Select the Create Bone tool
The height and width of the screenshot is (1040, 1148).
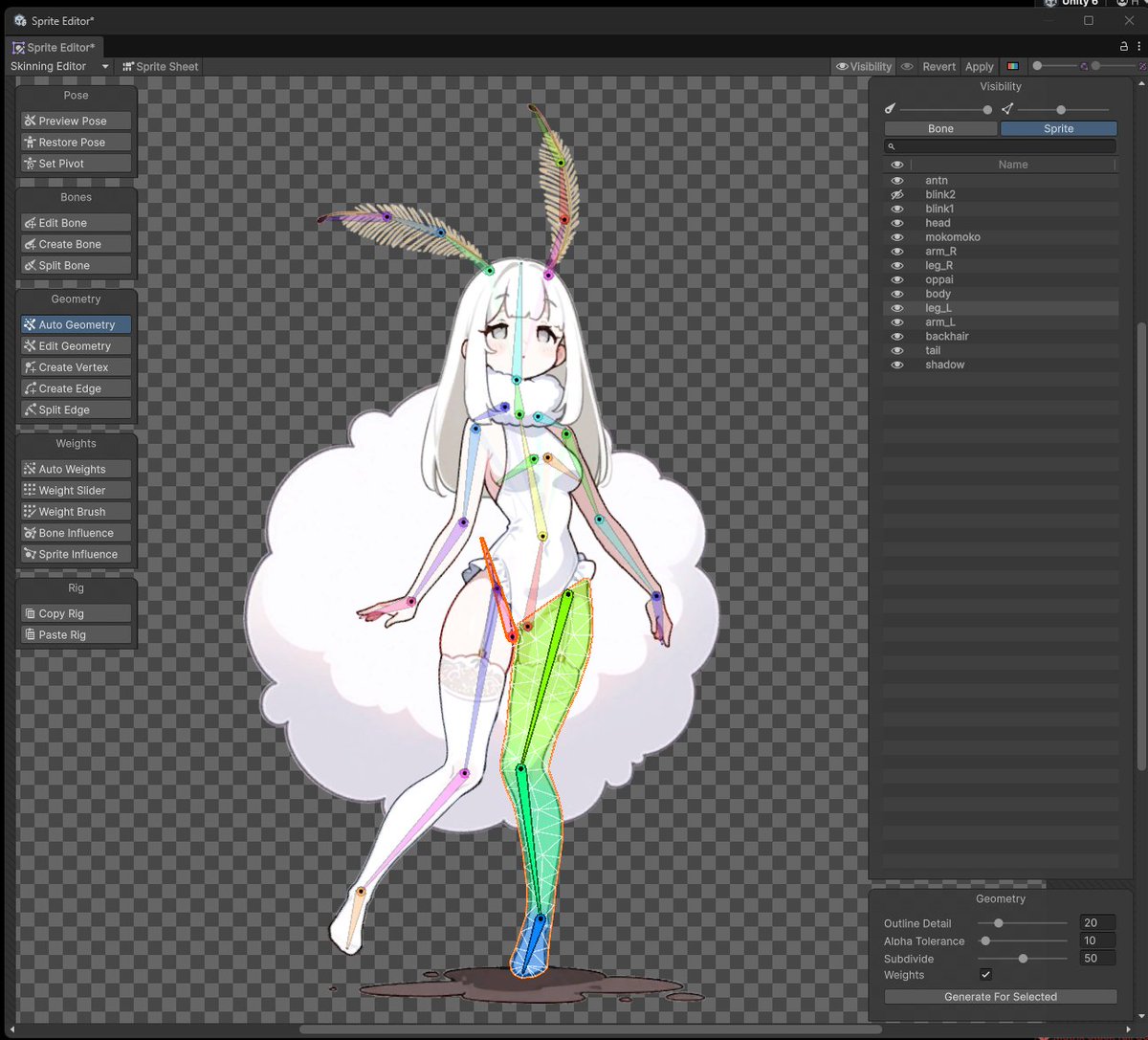click(x=77, y=244)
